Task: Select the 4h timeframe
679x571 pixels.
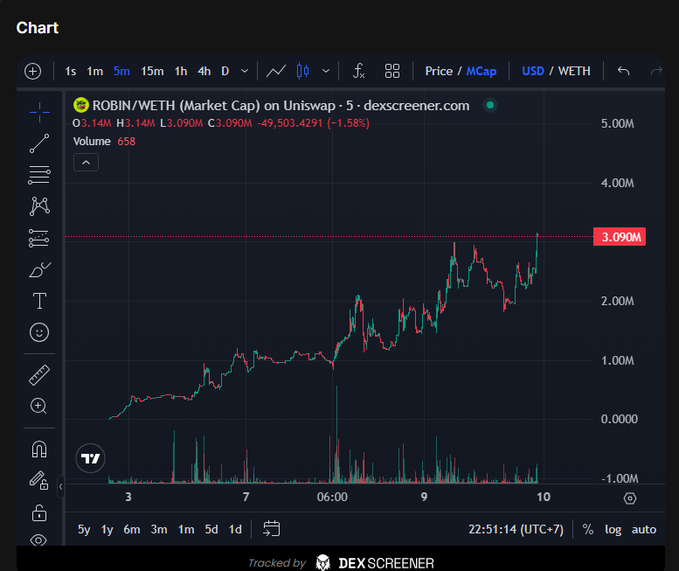Action: [x=204, y=71]
